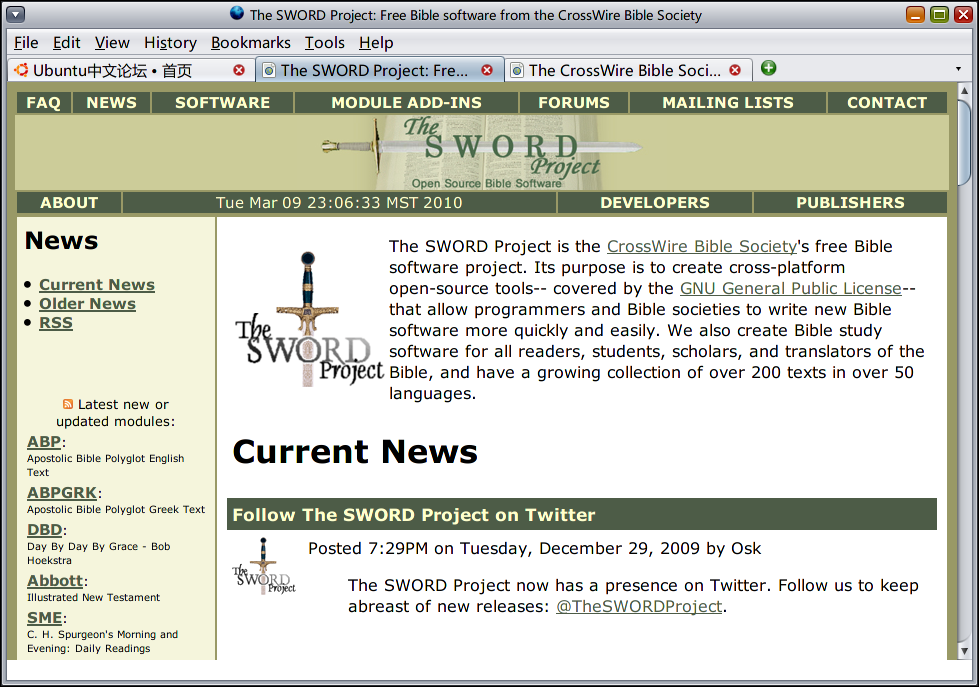Image resolution: width=979 pixels, height=687 pixels.
Task: Click the date text Tue Mar 09 23:06:33 MST 2010
Action: [x=339, y=203]
